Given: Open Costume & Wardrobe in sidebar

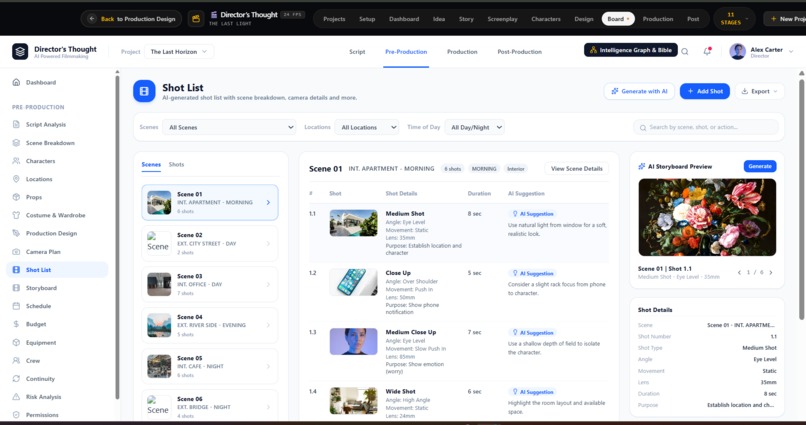Looking at the screenshot, I should pyautogui.click(x=58, y=215).
